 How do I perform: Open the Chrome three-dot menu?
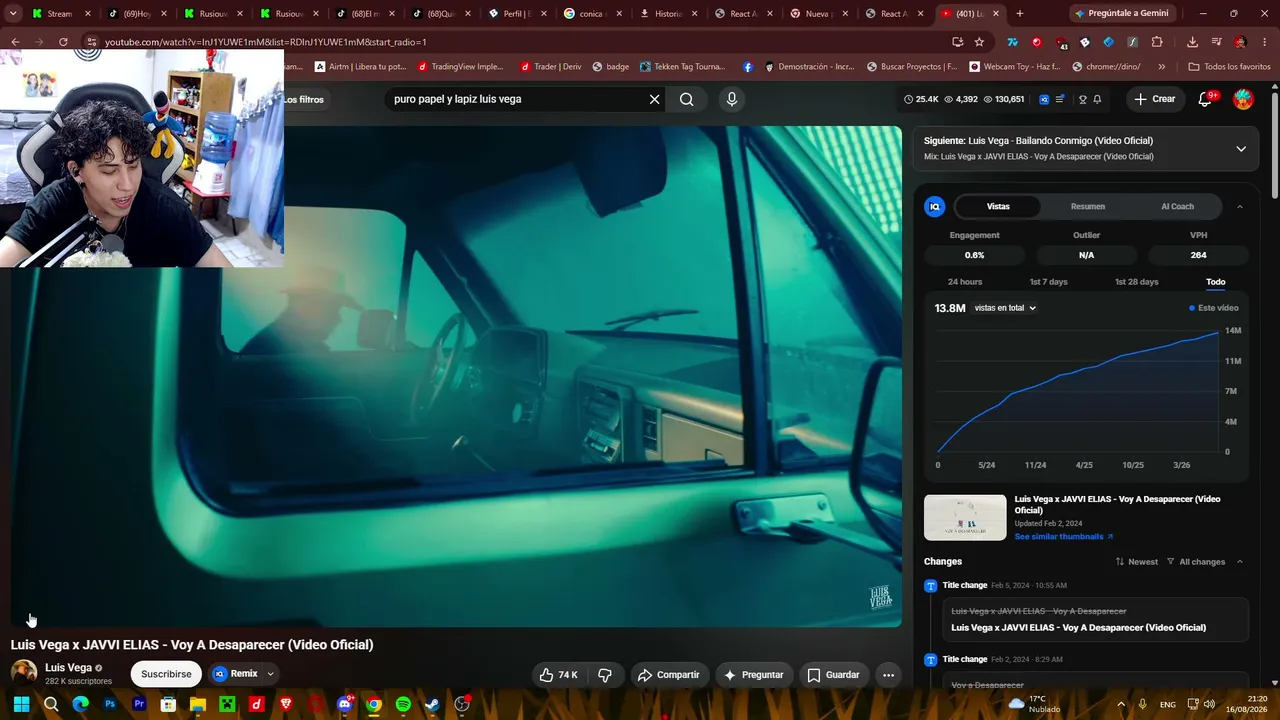(x=1265, y=42)
